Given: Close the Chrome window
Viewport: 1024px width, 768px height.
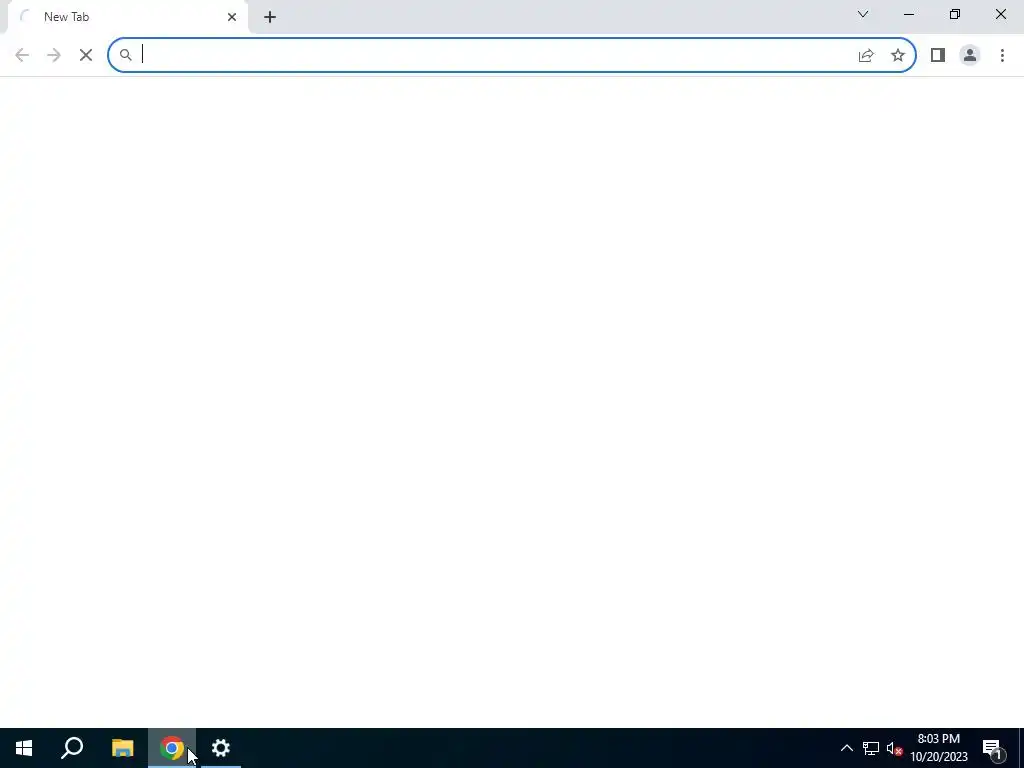Looking at the screenshot, I should [x=1000, y=14].
